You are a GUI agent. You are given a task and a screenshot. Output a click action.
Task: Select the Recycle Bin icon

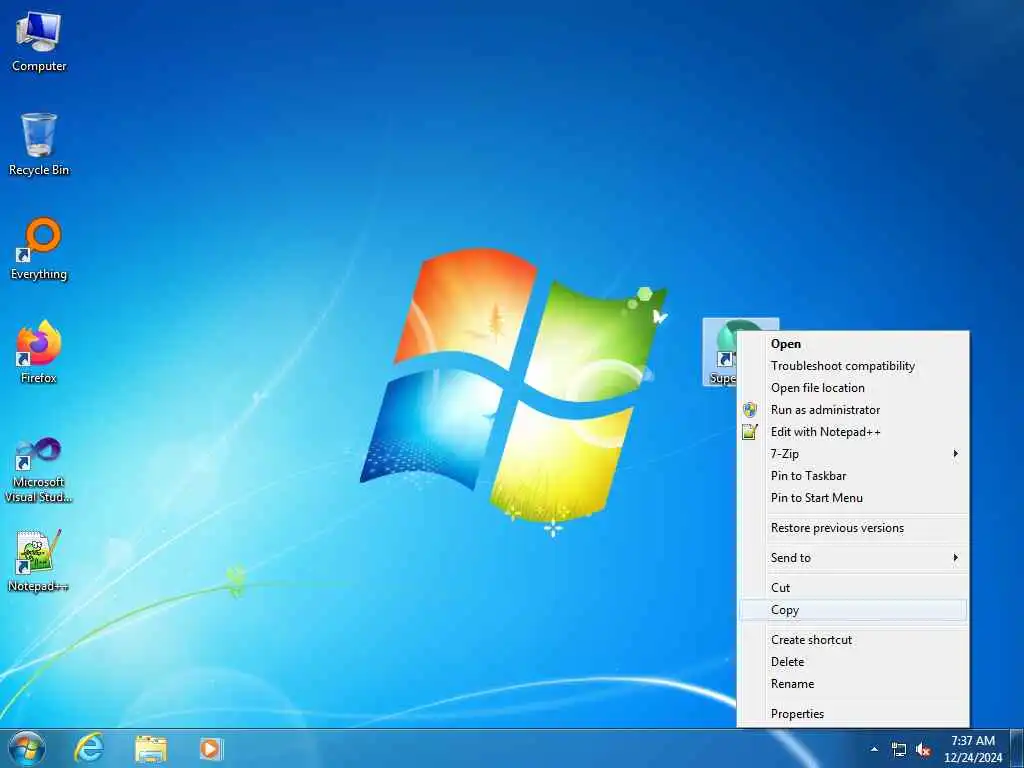pos(39,145)
